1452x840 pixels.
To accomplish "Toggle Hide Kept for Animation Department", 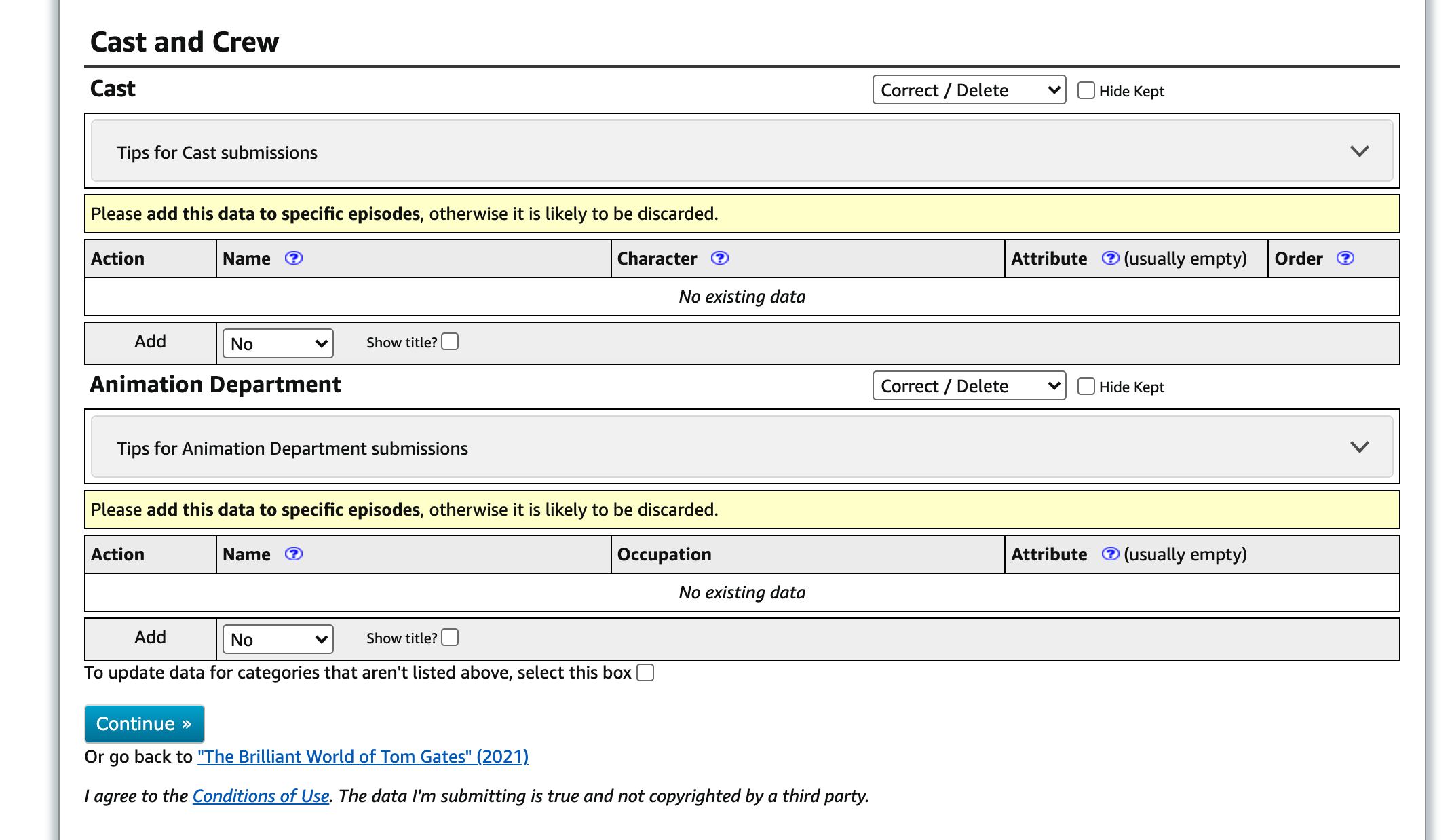I will [1086, 386].
